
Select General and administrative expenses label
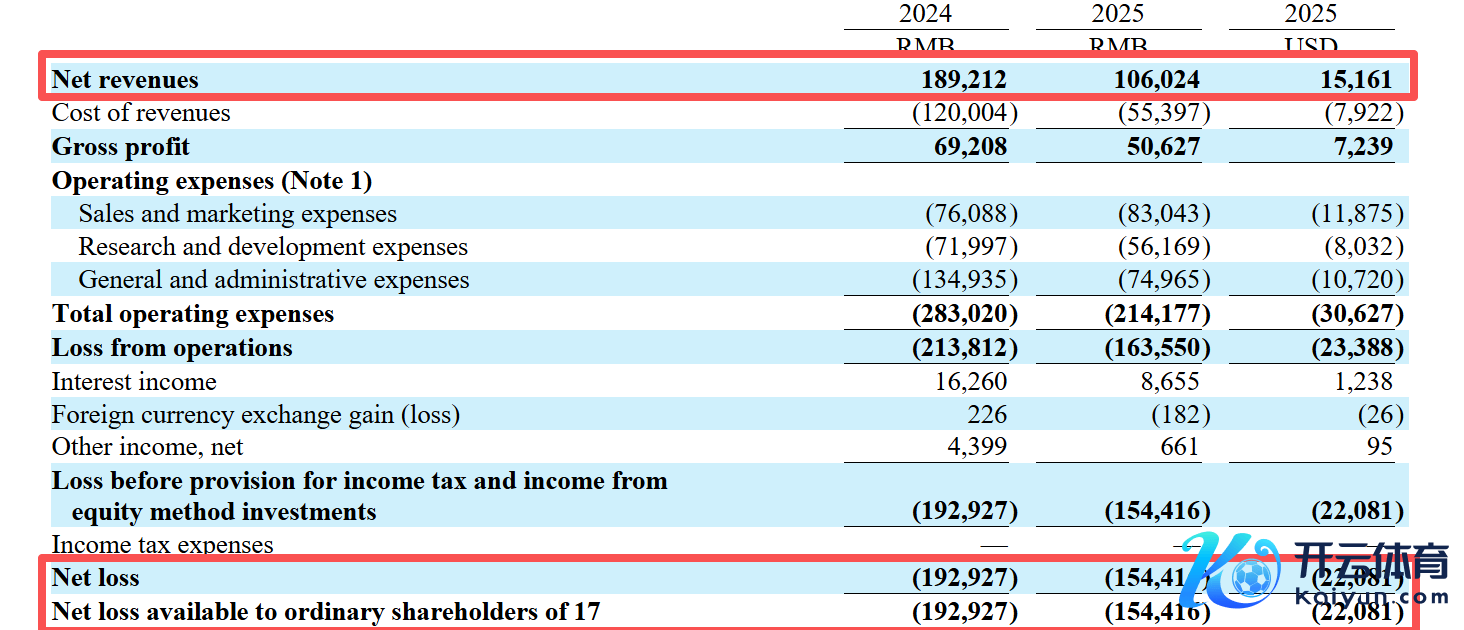(x=274, y=280)
